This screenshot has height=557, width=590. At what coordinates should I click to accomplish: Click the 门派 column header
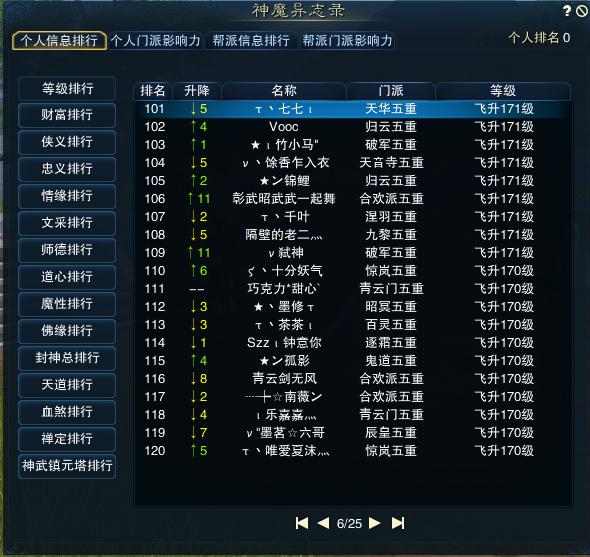[391, 91]
